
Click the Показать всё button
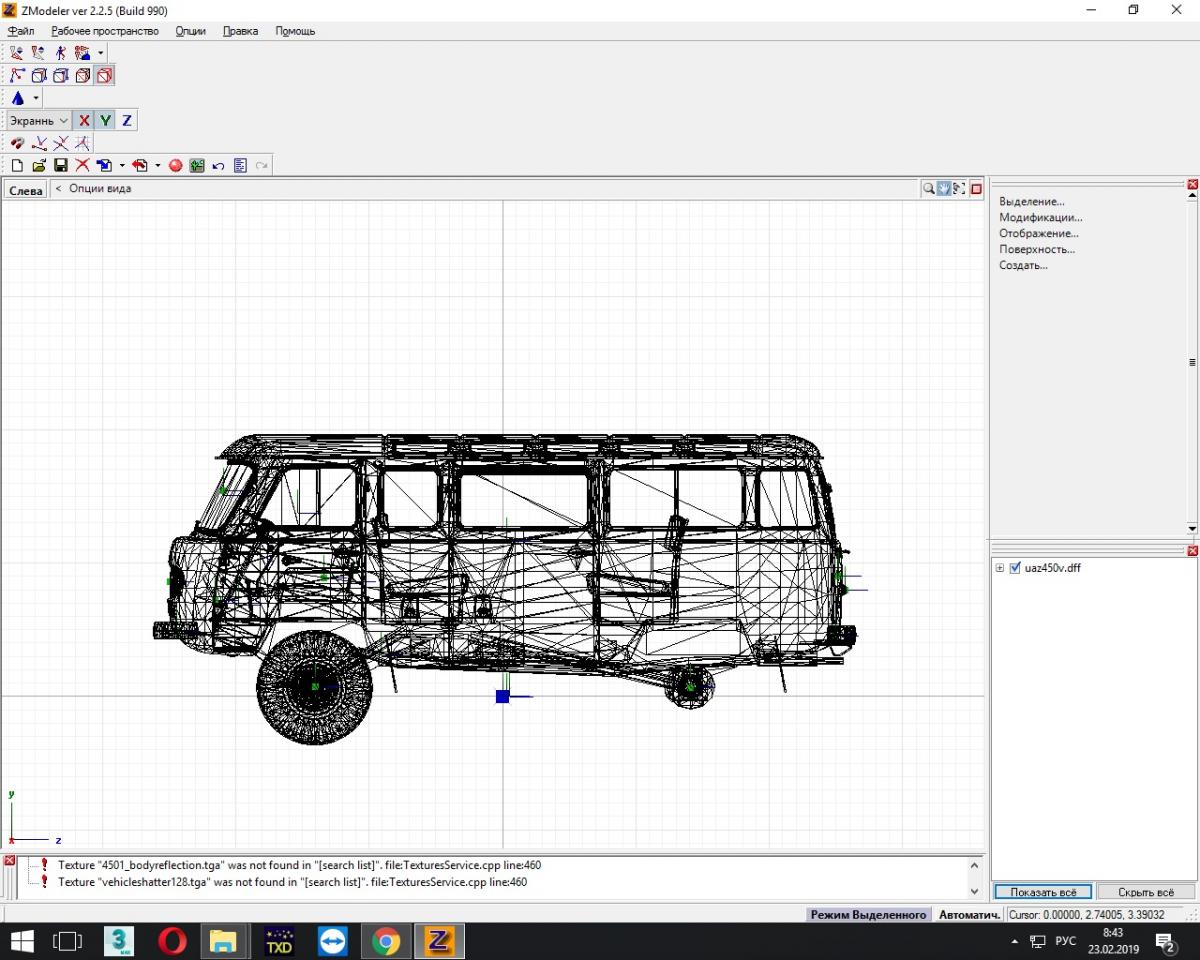tap(1042, 892)
